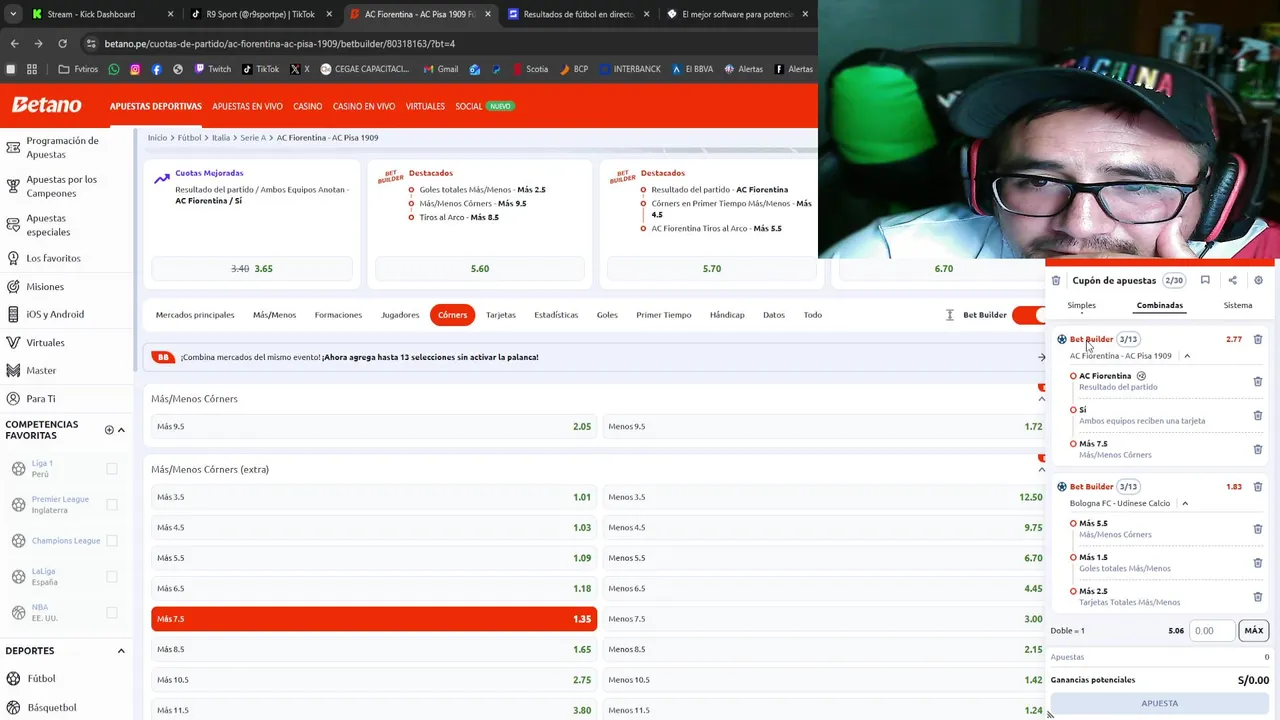Open Programación de Apuestas sidebar item
The image size is (1280, 720).
click(62, 147)
